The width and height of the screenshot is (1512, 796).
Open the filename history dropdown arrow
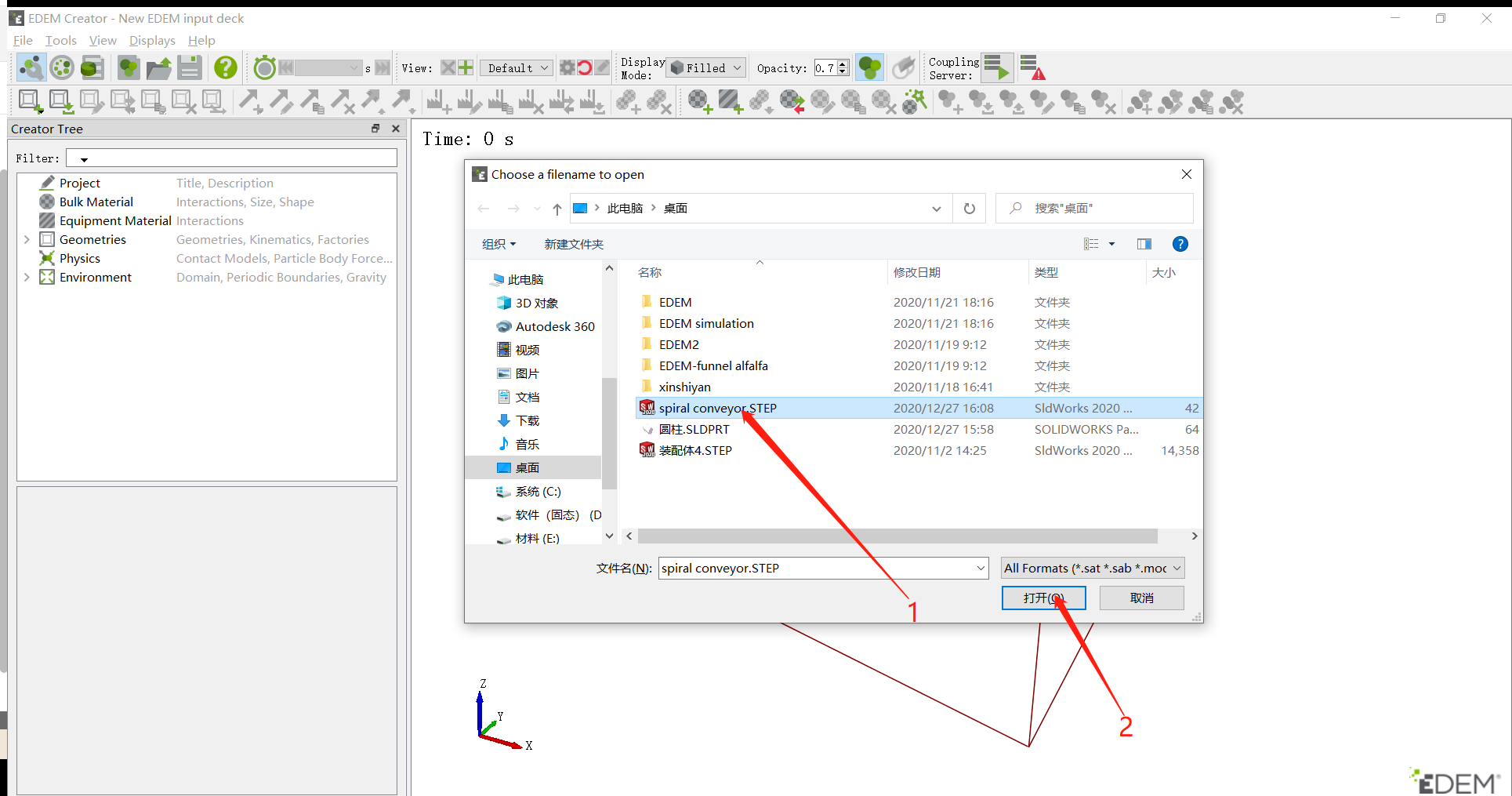click(x=980, y=568)
